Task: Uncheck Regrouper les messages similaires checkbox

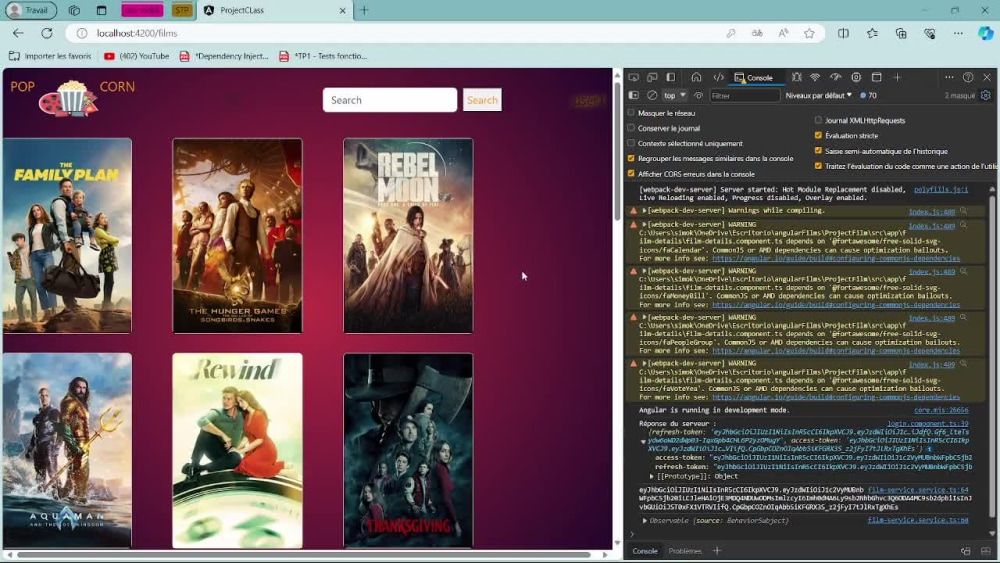Action: 631,158
